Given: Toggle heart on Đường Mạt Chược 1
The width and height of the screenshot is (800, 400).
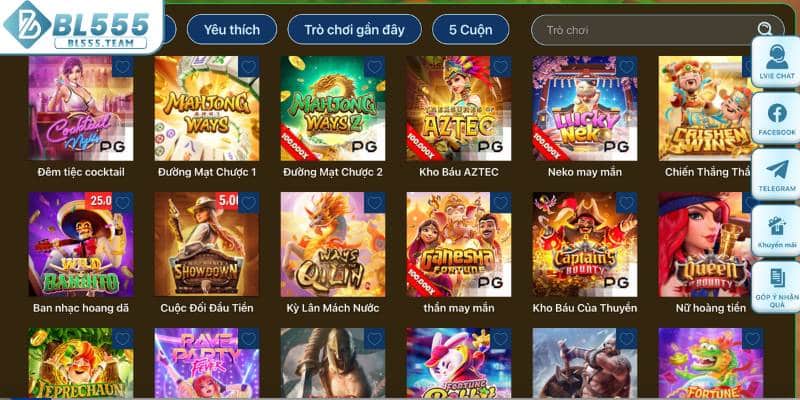Looking at the screenshot, I should (x=248, y=67).
